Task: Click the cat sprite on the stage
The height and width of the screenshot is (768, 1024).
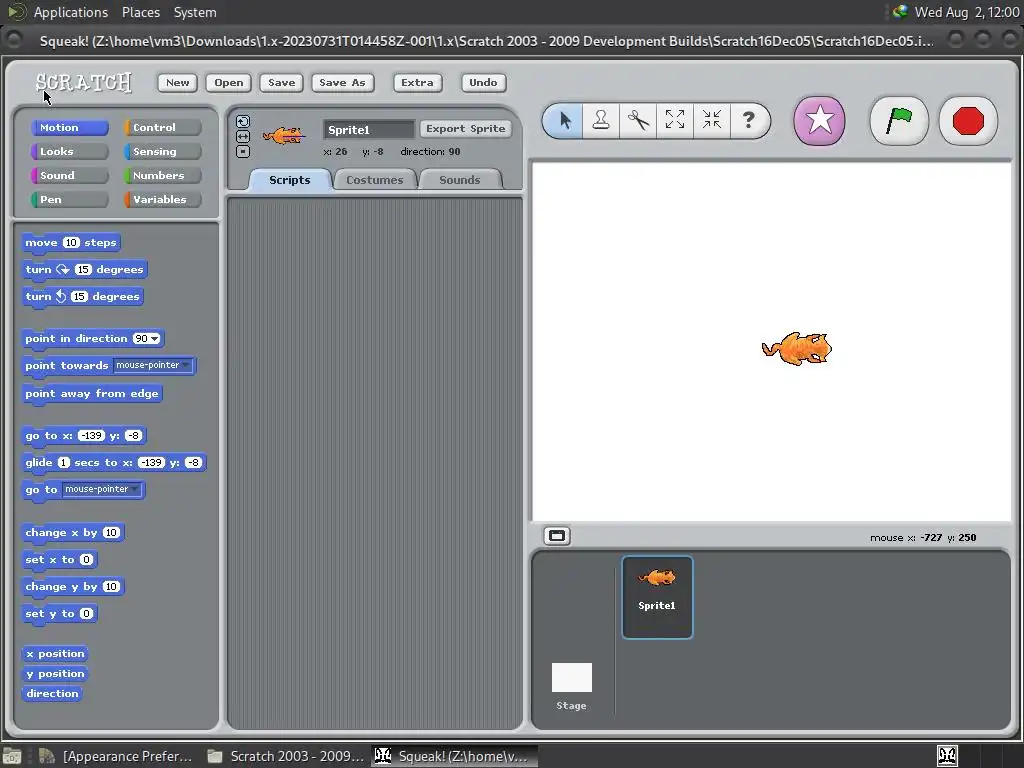Action: [x=797, y=348]
